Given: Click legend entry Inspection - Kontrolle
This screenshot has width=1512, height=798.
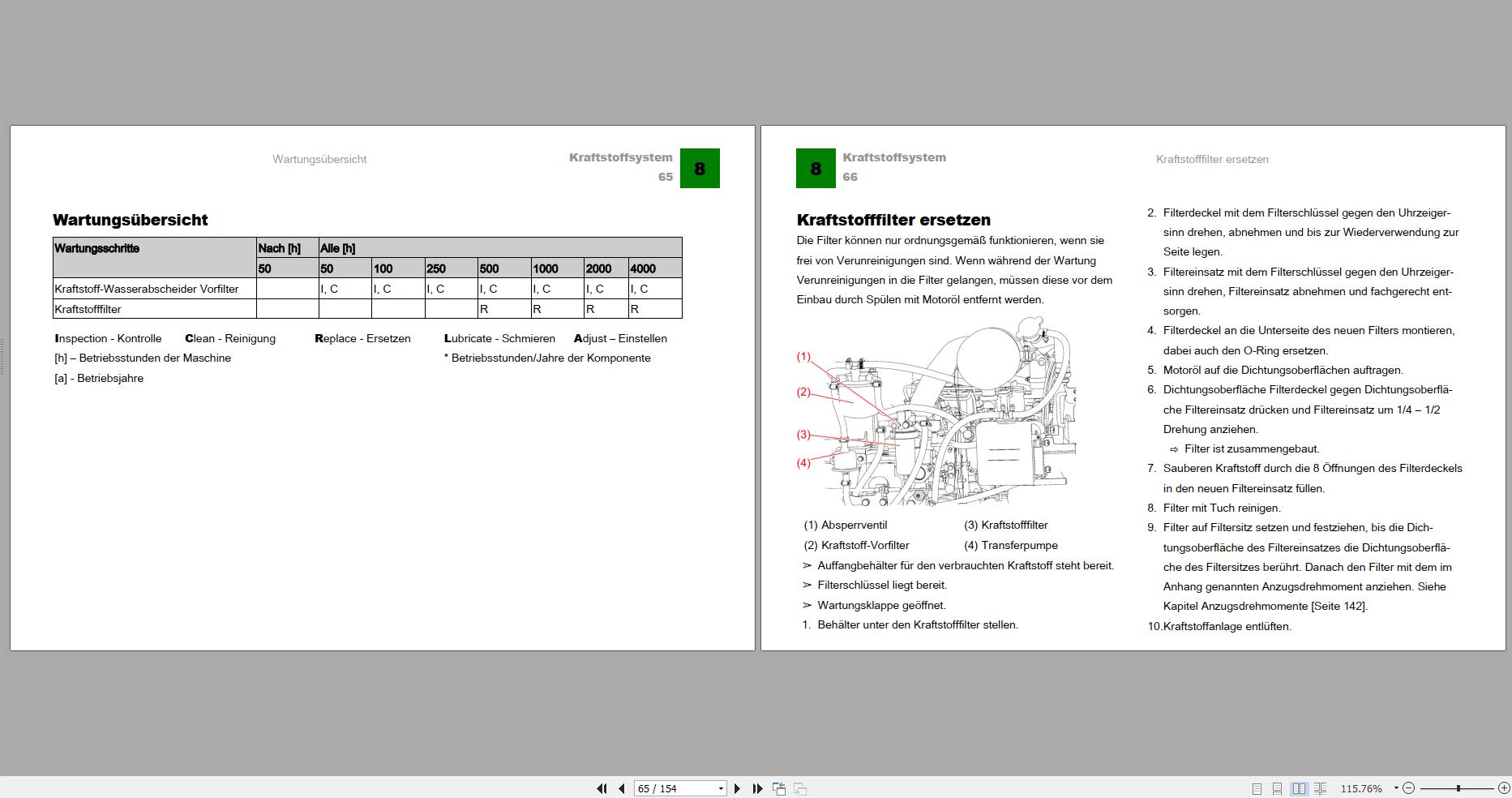Looking at the screenshot, I should point(108,338).
